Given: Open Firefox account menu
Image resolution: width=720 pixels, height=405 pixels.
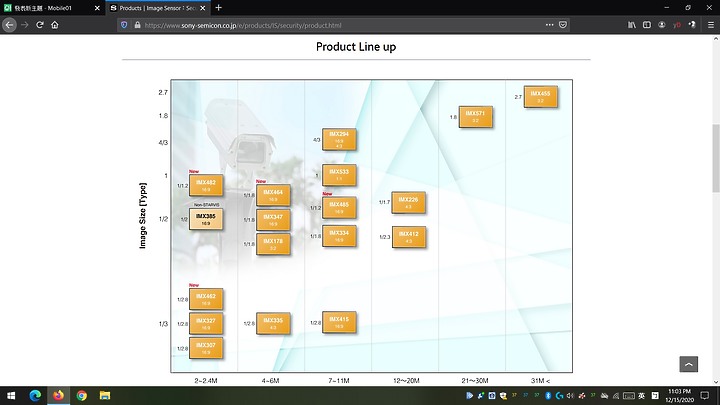Looking at the screenshot, I should pyautogui.click(x=662, y=25).
